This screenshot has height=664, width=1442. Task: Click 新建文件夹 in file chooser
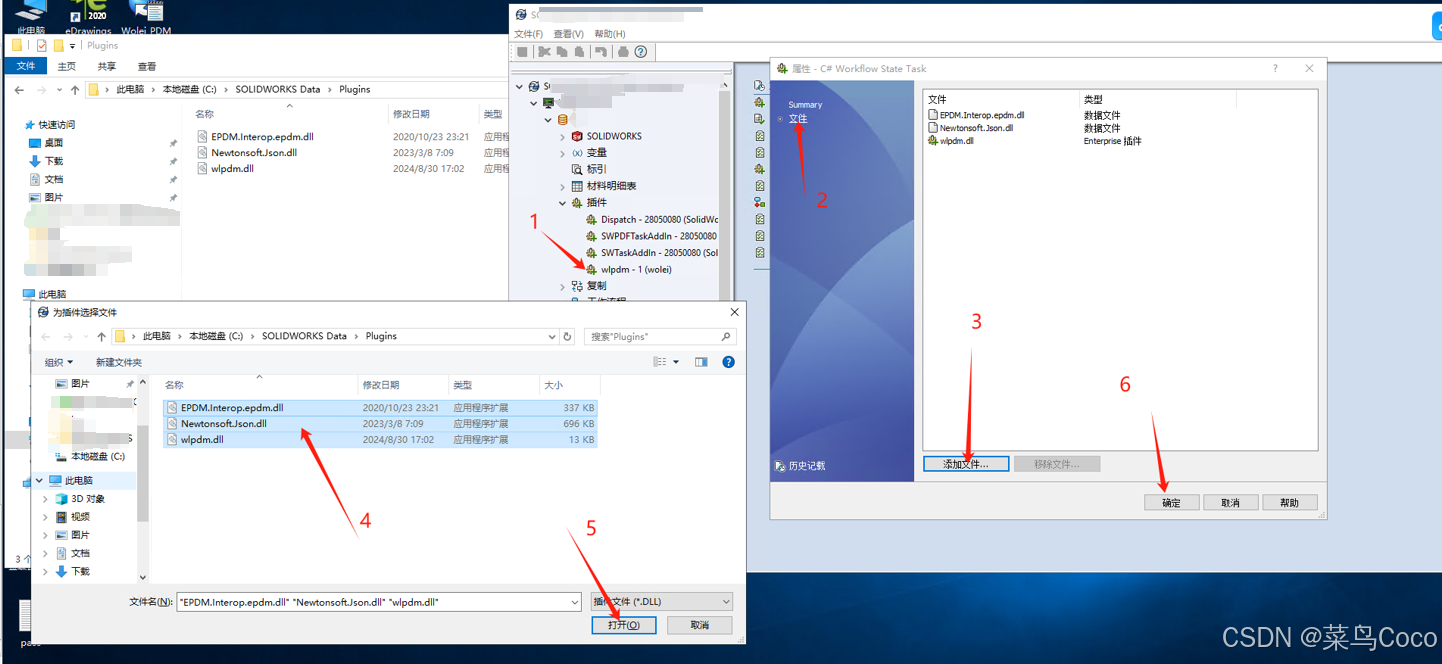119,362
